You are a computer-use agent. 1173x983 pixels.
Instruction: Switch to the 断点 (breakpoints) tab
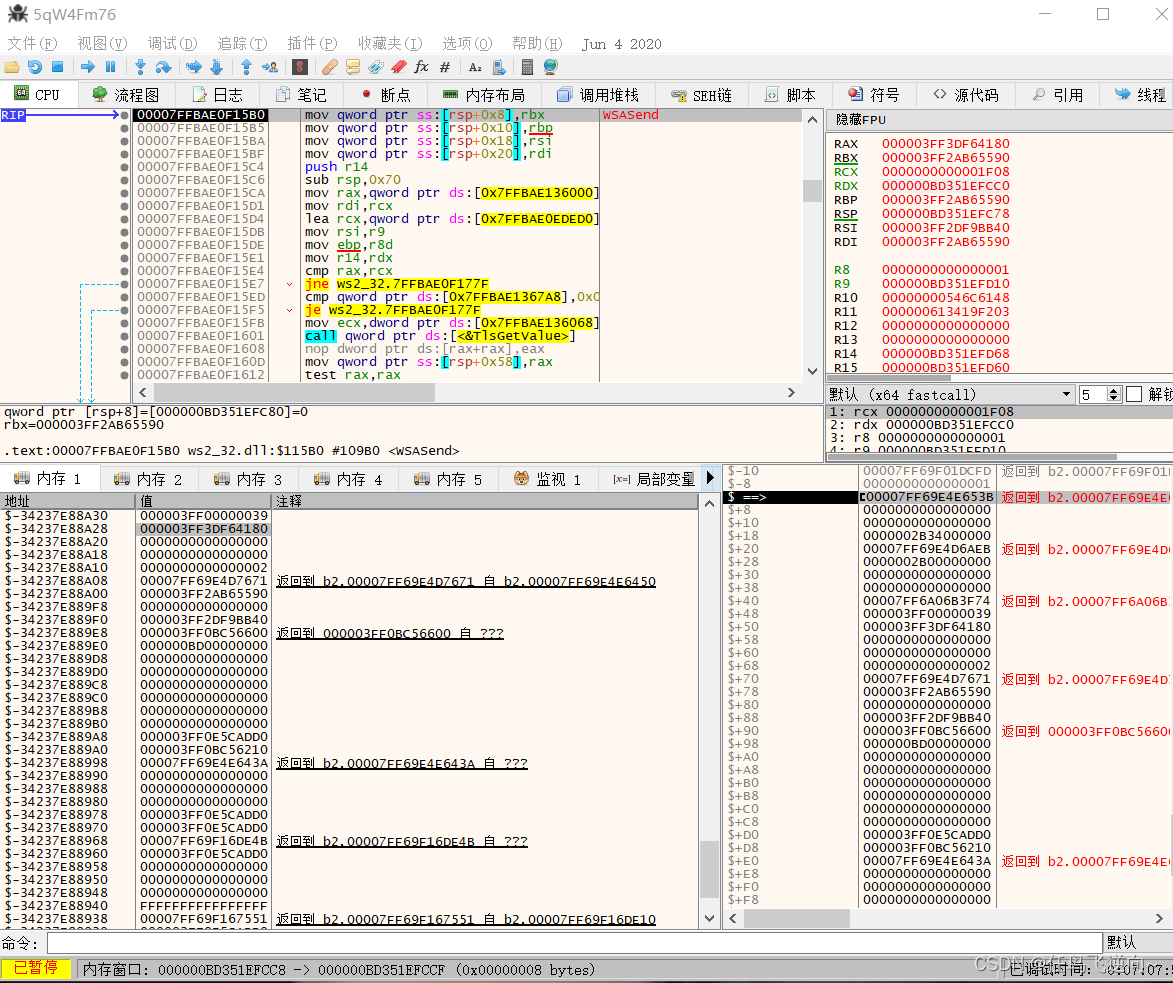(x=386, y=95)
